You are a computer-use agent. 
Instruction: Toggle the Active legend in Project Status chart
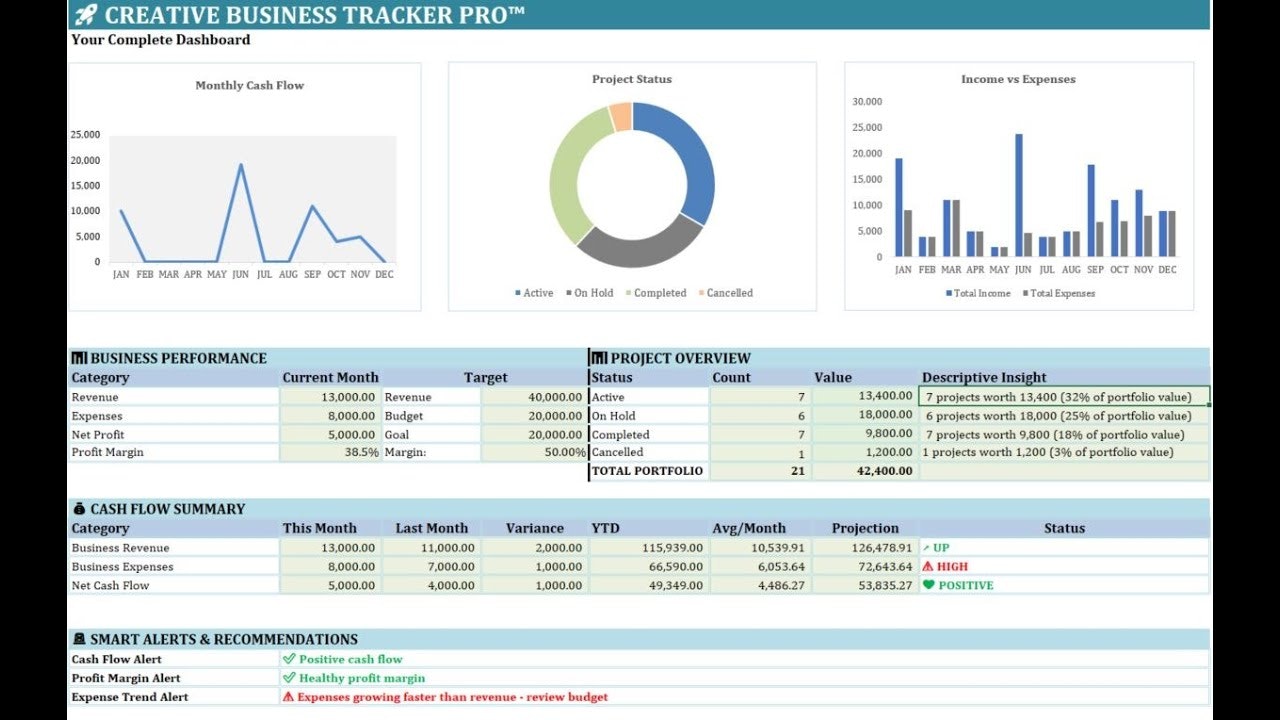tap(536, 292)
